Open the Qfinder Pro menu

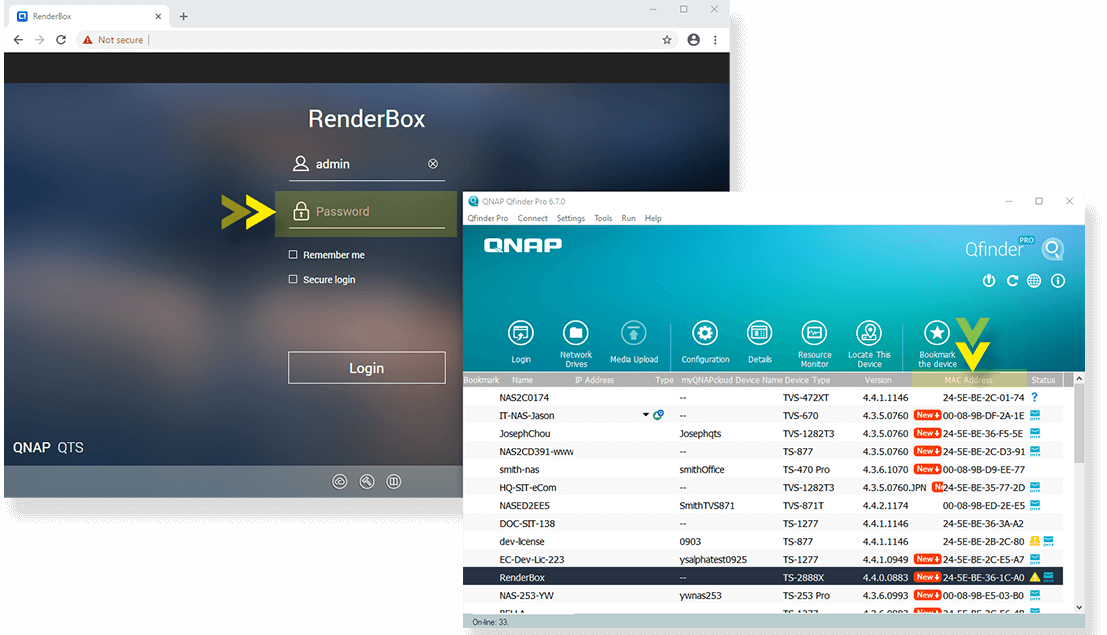tap(487, 218)
